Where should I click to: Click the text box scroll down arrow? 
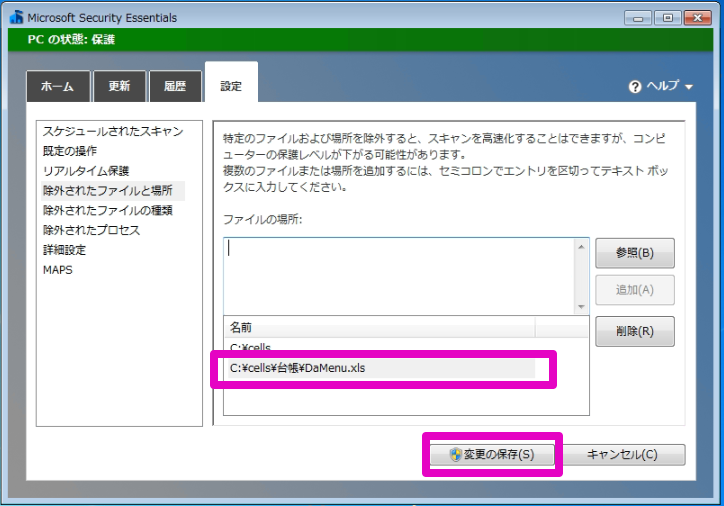(582, 307)
